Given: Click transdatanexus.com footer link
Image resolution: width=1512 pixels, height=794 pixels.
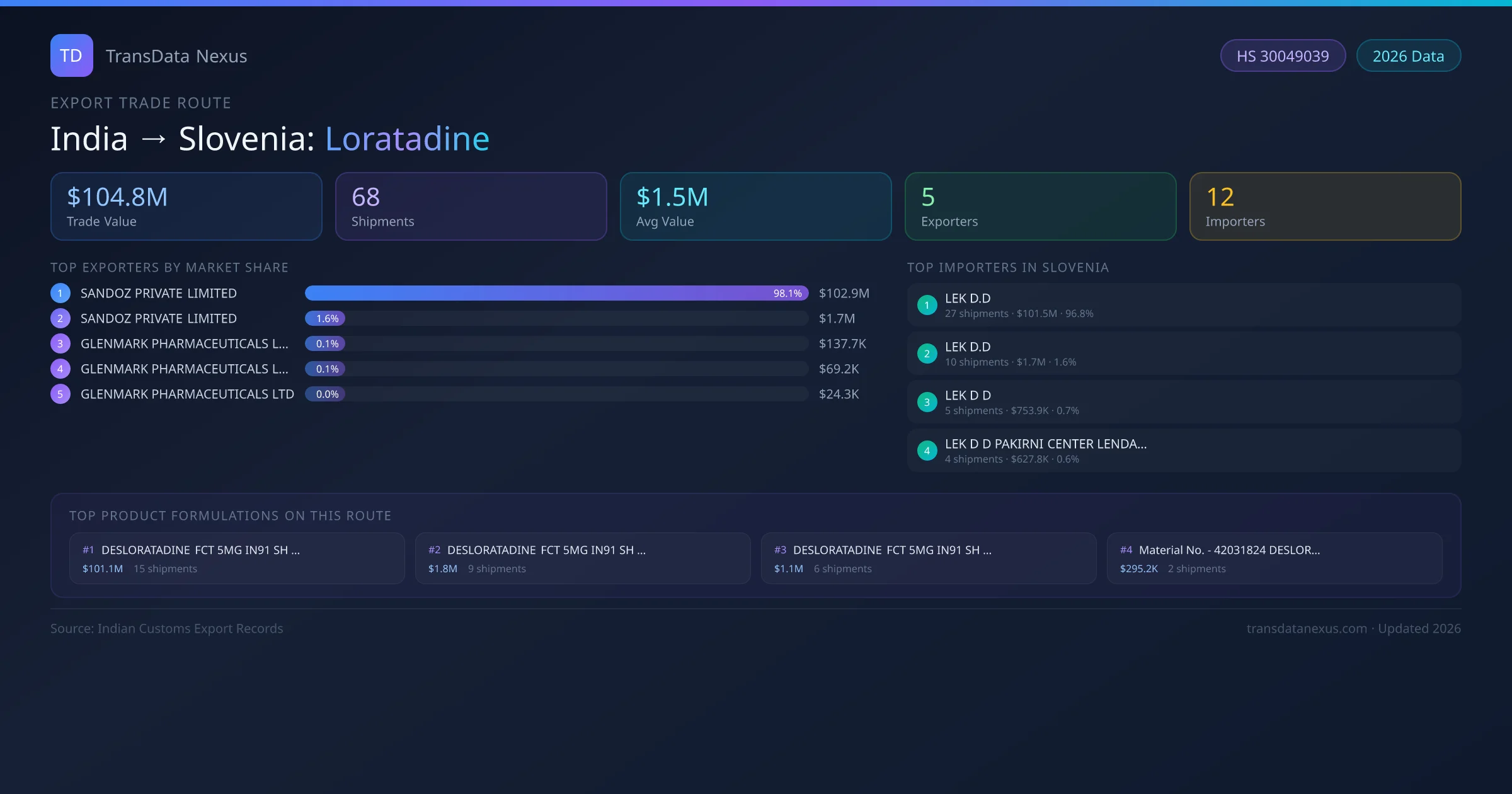Looking at the screenshot, I should coord(1306,628).
